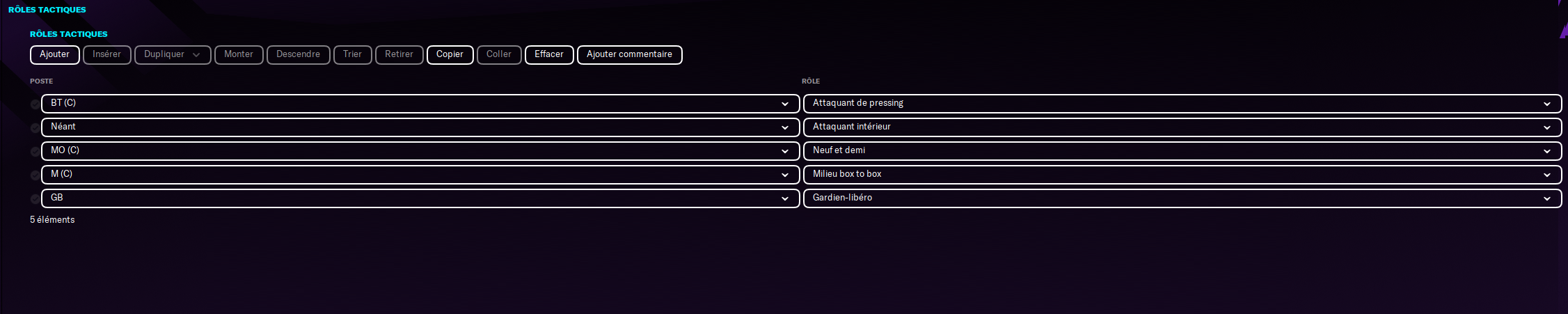Expand the MO (C) position dropdown
Image resolution: width=1568 pixels, height=314 pixels.
[420, 151]
